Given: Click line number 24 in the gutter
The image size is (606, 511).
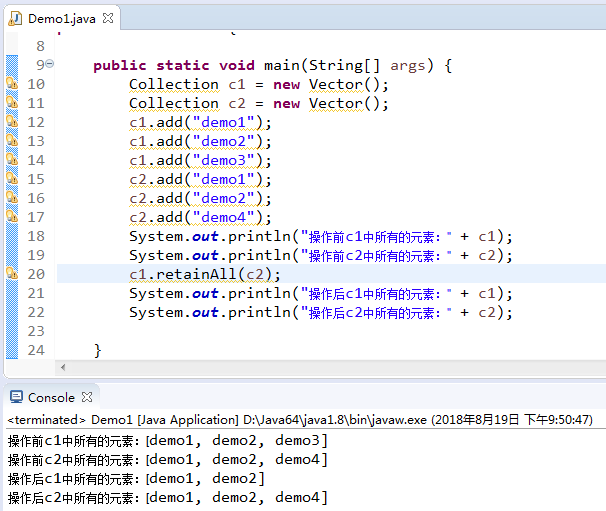Looking at the screenshot, I should pyautogui.click(x=36, y=350).
